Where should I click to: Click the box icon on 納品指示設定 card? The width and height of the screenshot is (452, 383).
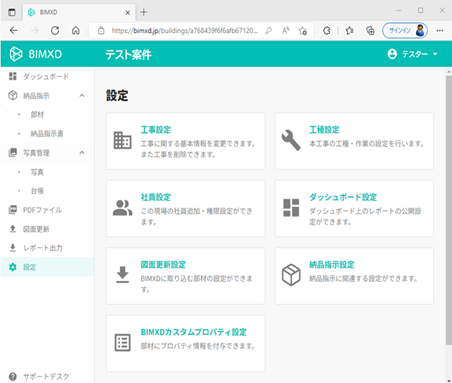(291, 275)
